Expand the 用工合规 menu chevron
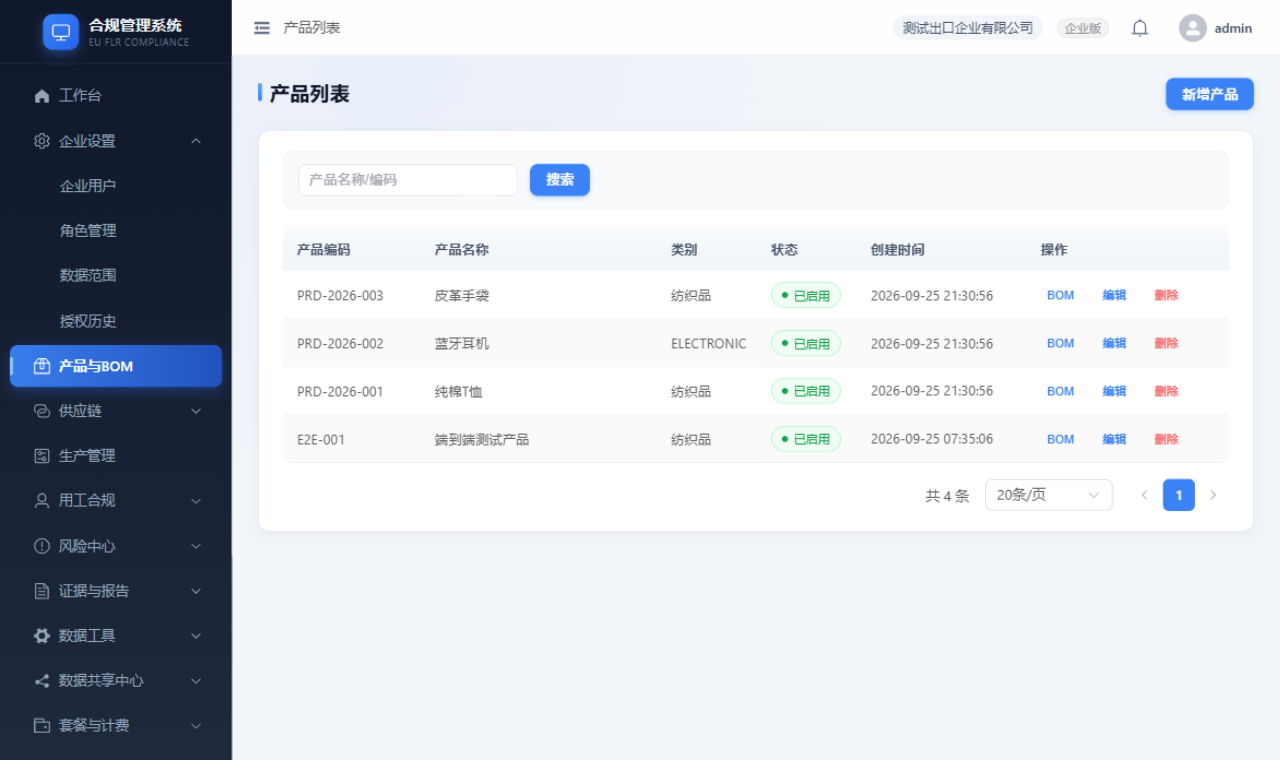 coord(196,501)
